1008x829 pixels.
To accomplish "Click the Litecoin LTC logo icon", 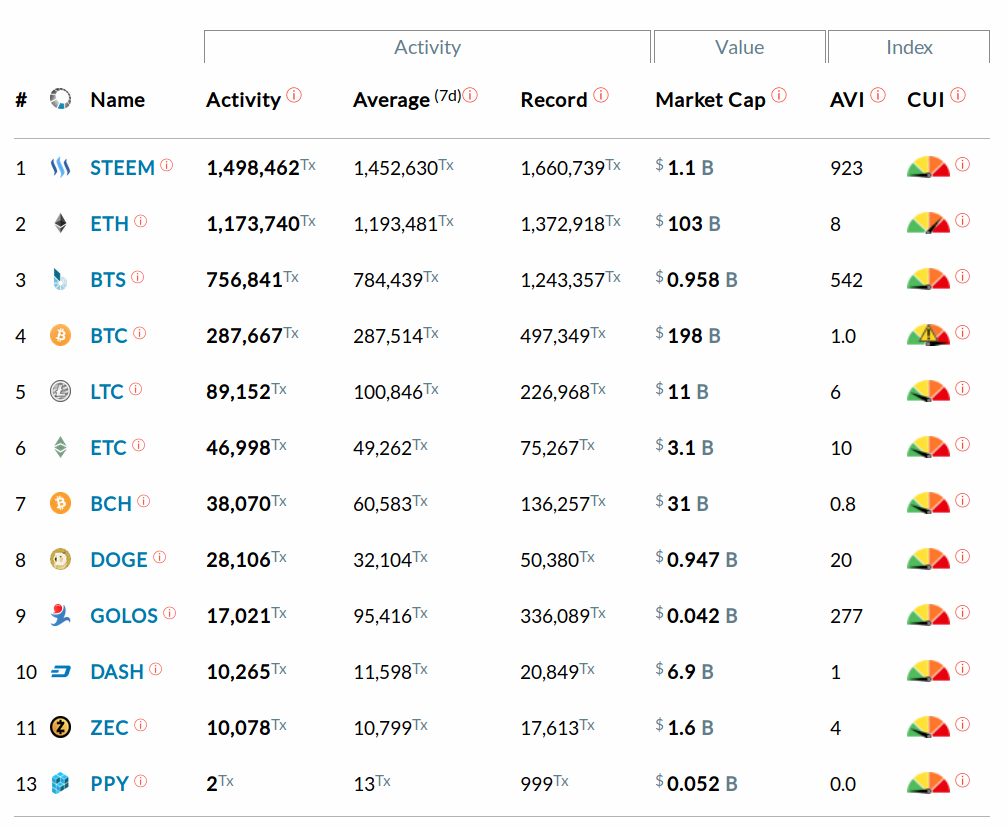I will pyautogui.click(x=60, y=391).
